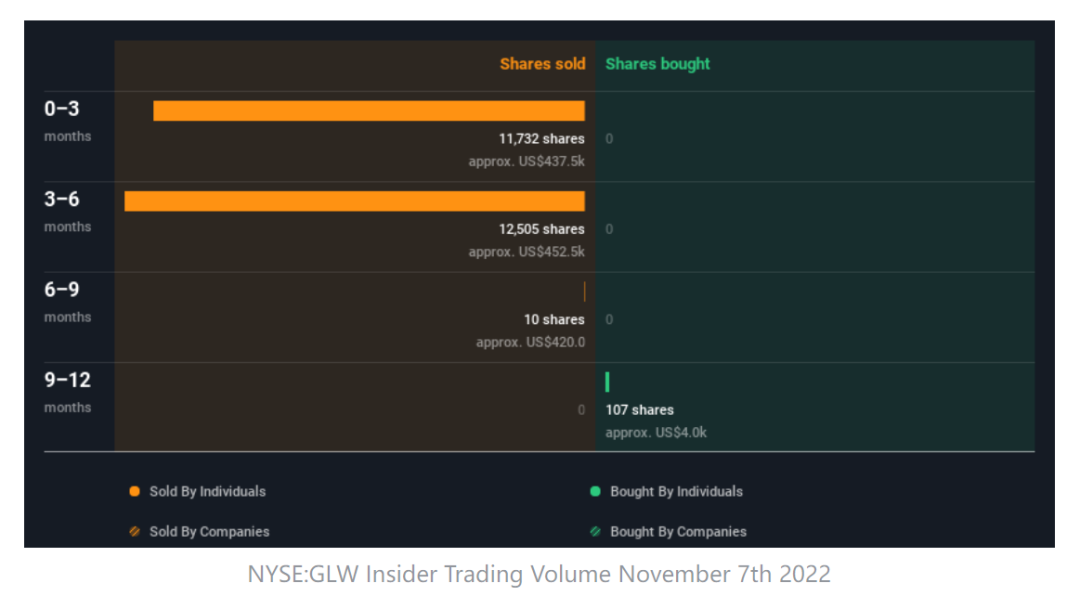
Task: Click the NYSE:GLW Insider Trading Volume caption
Action: [x=539, y=575]
